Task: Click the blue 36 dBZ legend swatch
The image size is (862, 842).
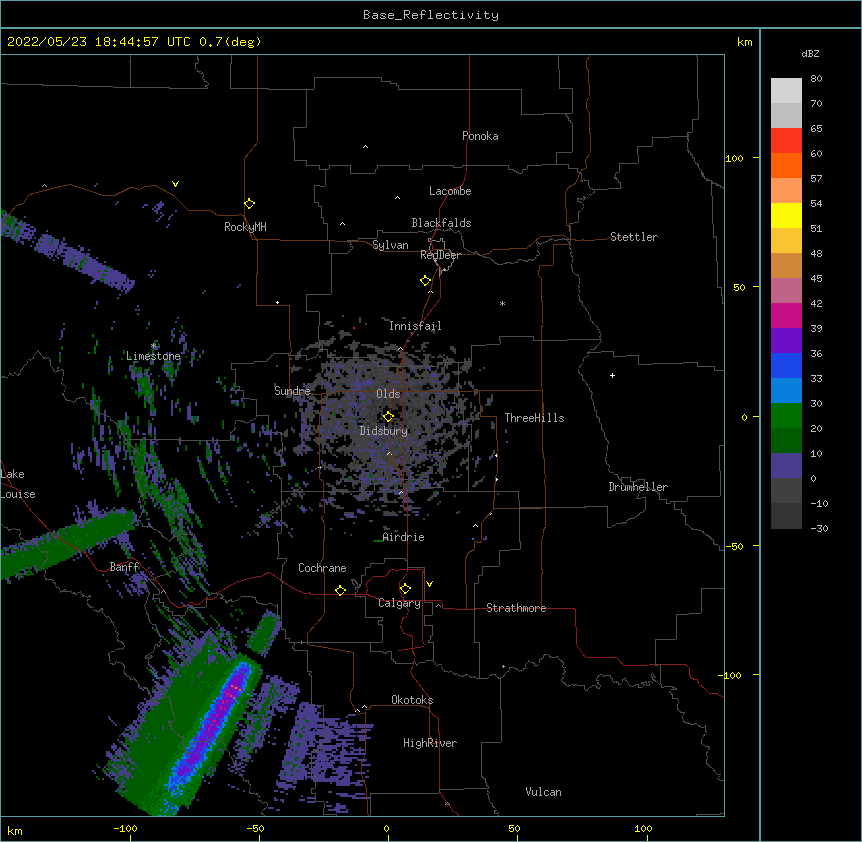Action: pos(786,365)
